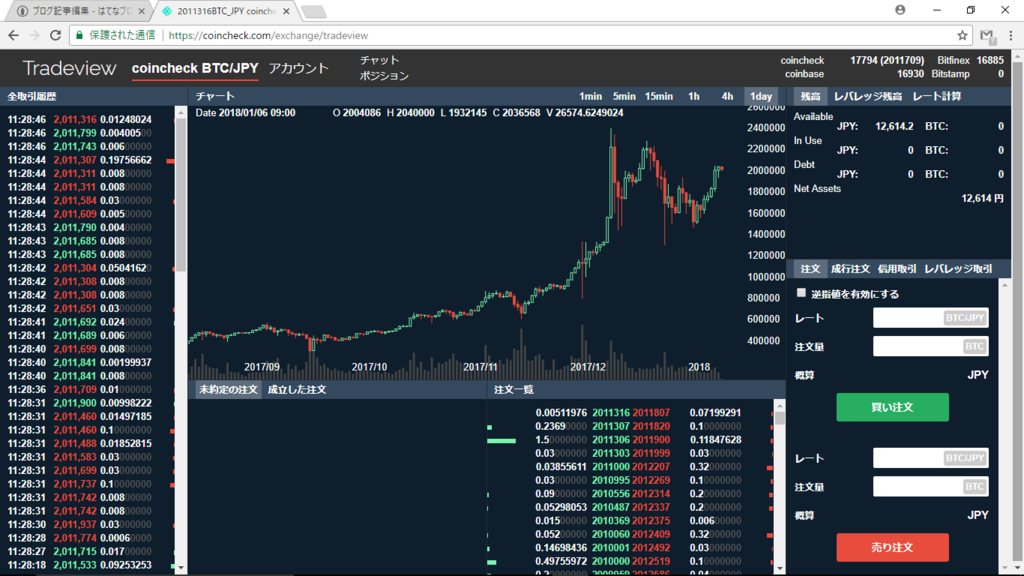Switch to レバレッジ取引 tab
This screenshot has height=576, width=1024.
(x=958, y=268)
